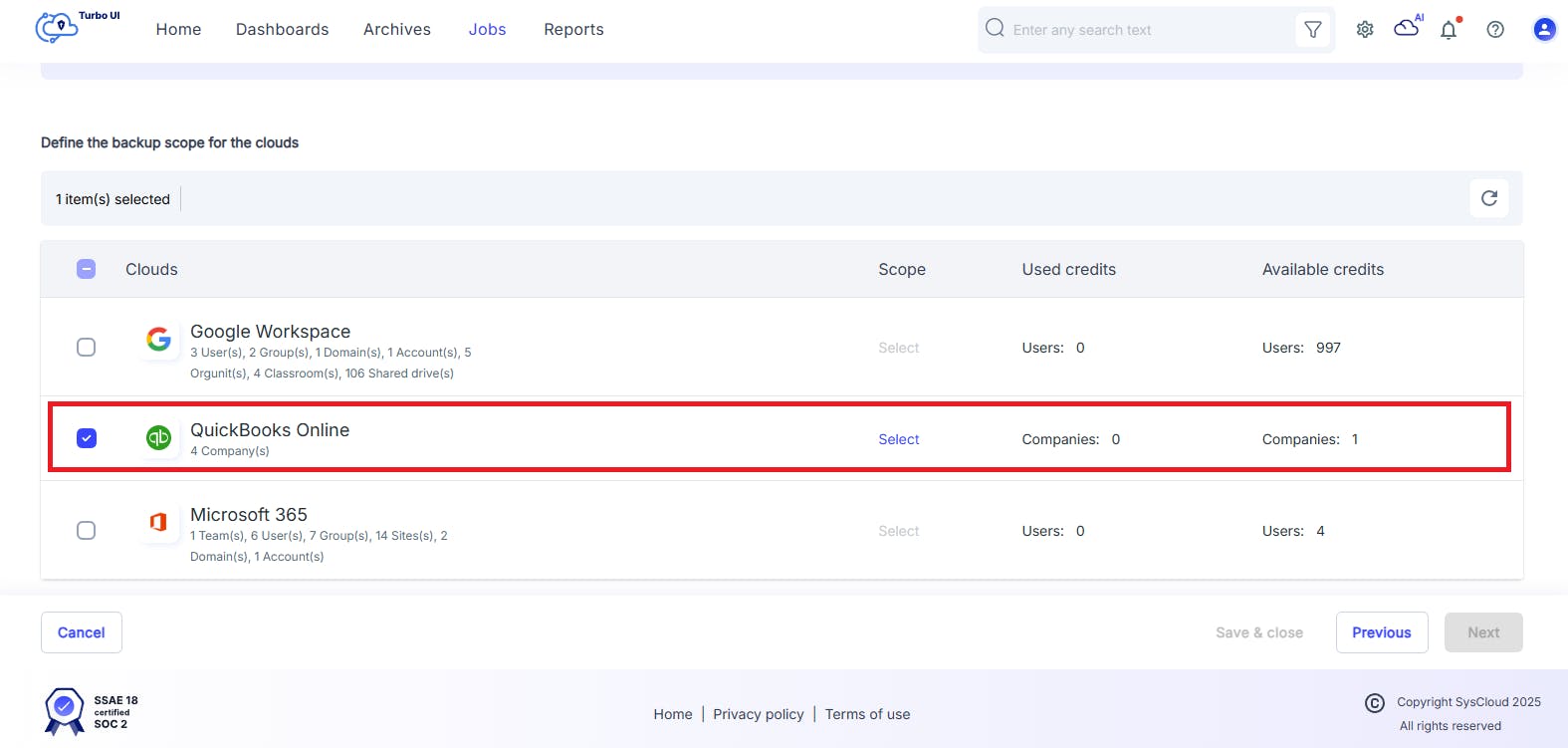Screen dimensions: 1568x748
Task: Click the Available credits column header
Action: pyautogui.click(x=1323, y=269)
